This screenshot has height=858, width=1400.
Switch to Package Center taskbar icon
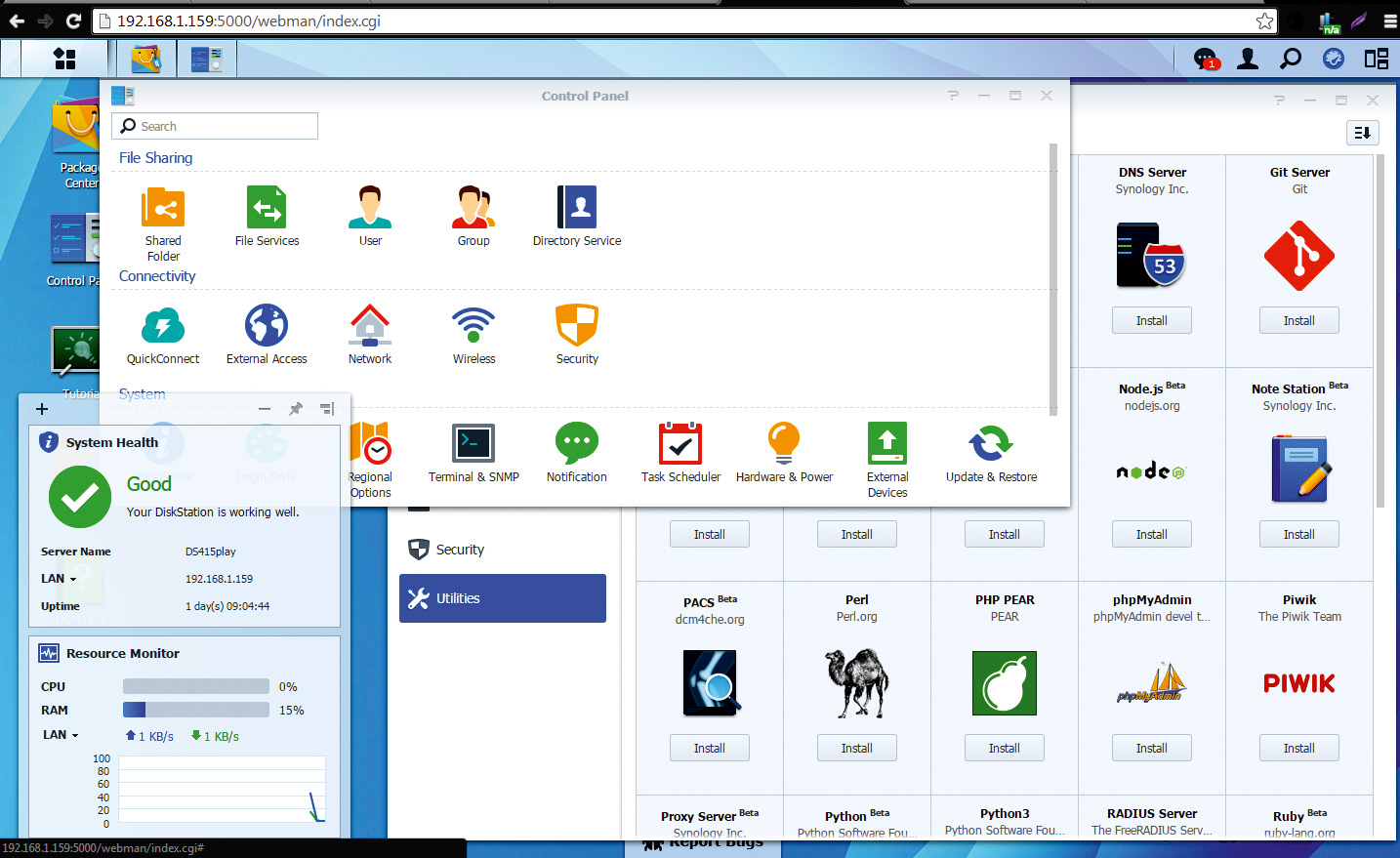[146, 59]
